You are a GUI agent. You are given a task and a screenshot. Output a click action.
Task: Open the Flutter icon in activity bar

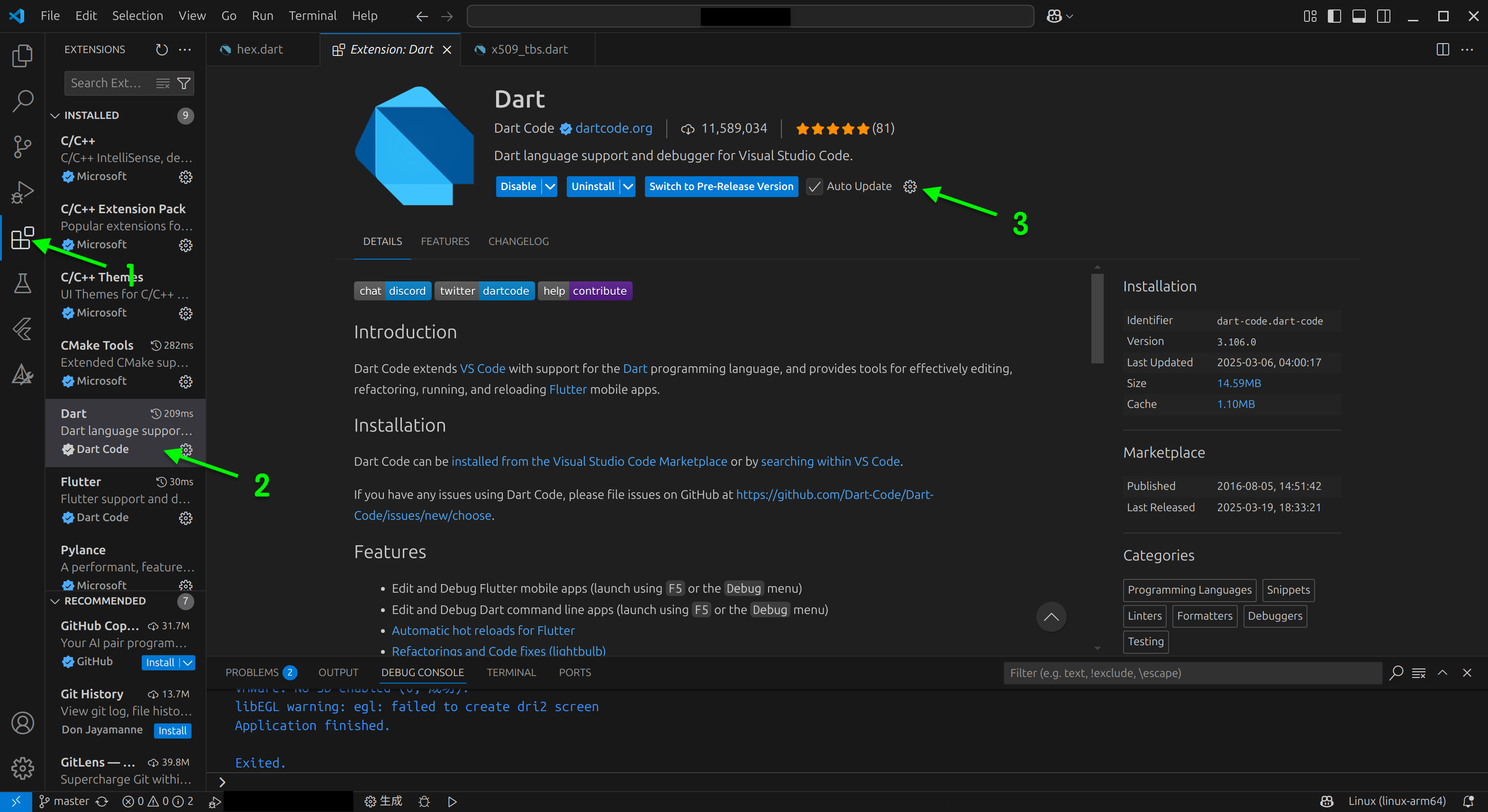[22, 329]
